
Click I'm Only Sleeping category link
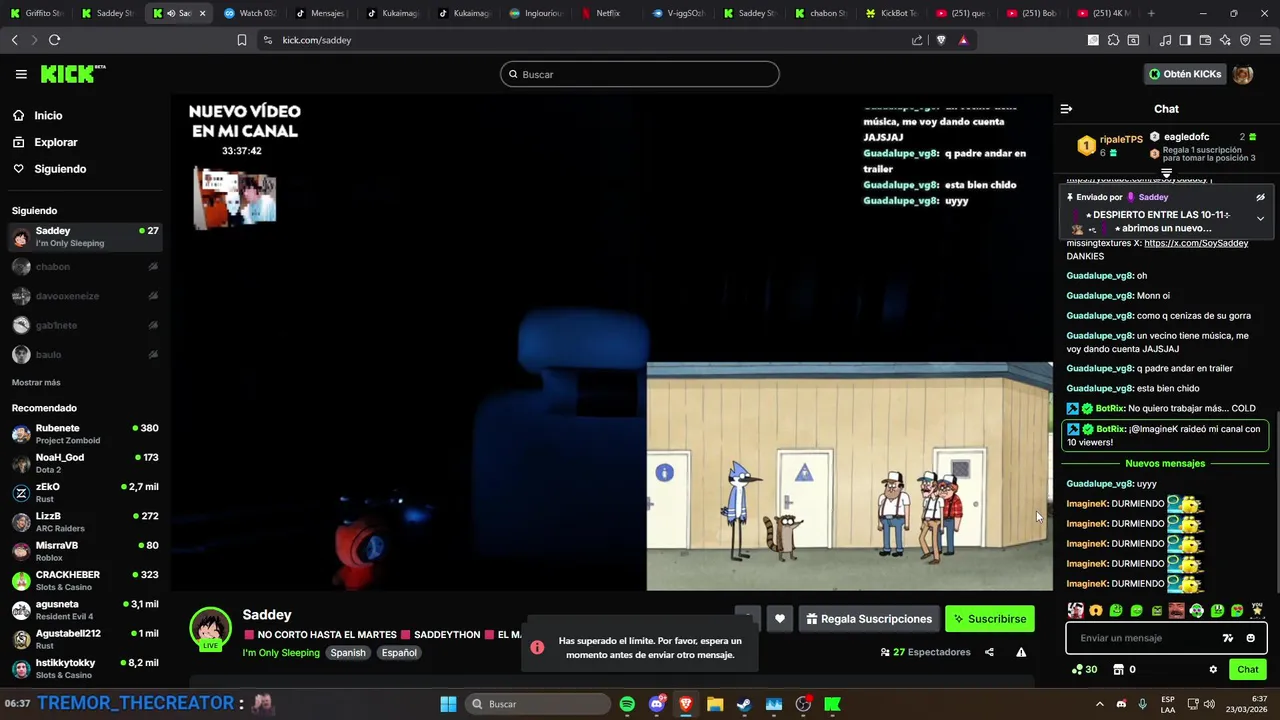click(x=281, y=653)
